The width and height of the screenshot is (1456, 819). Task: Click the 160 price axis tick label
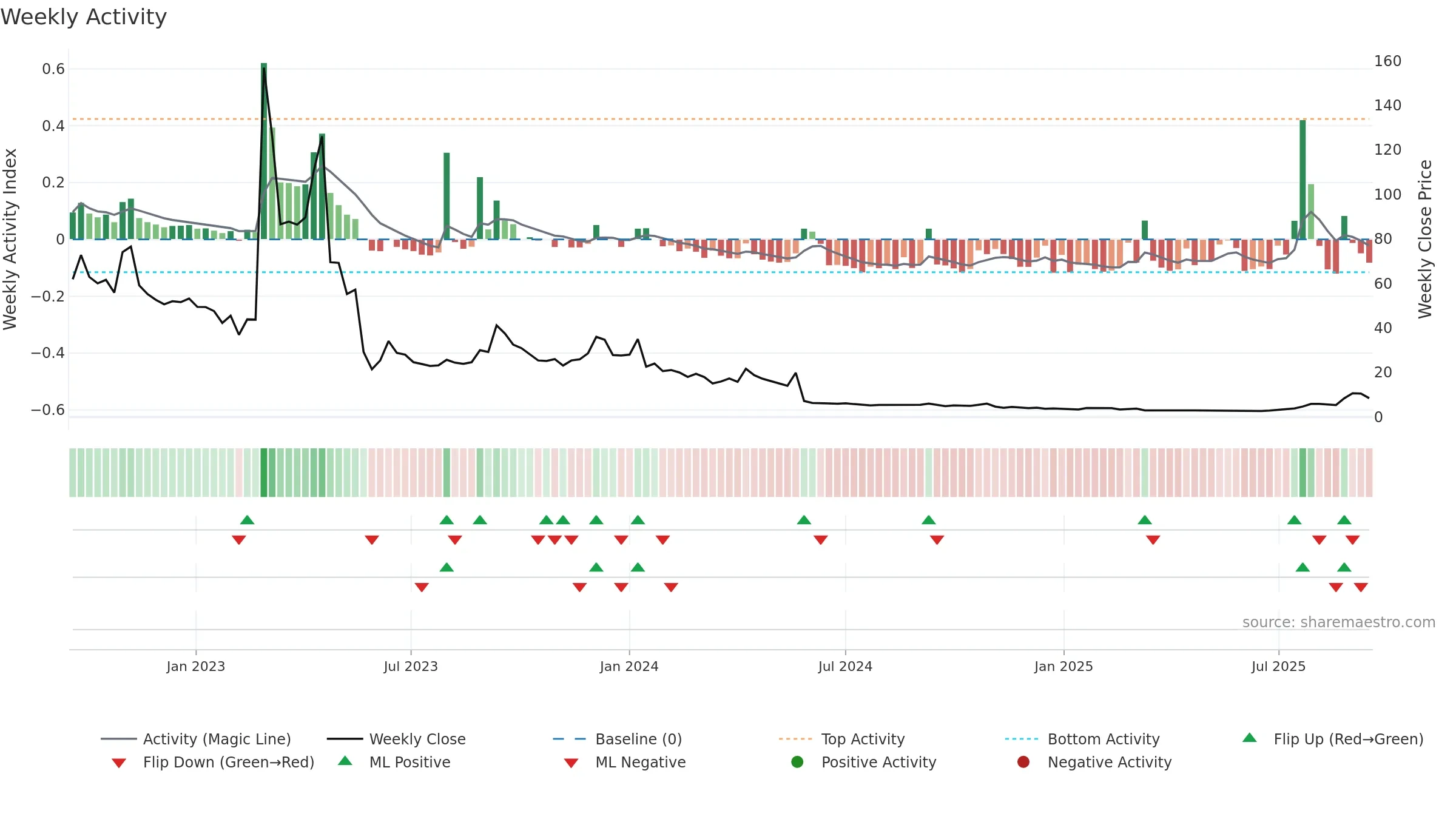pyautogui.click(x=1388, y=61)
